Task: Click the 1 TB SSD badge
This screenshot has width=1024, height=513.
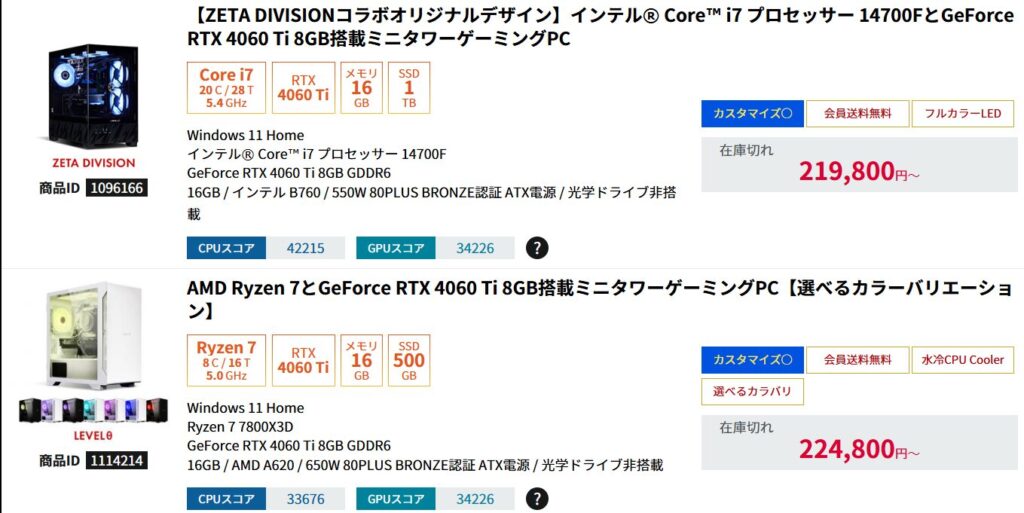Action: pos(409,87)
